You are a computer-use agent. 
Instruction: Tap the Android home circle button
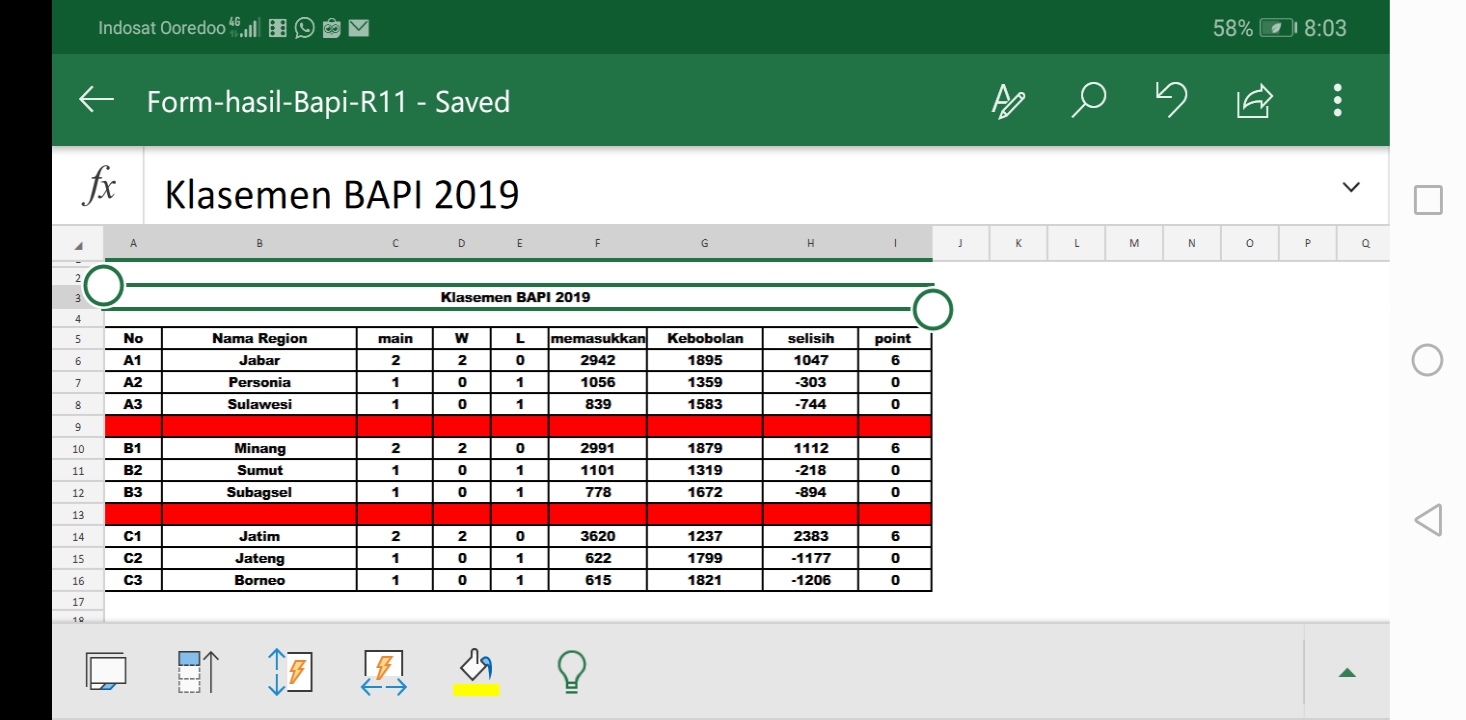(x=1427, y=360)
